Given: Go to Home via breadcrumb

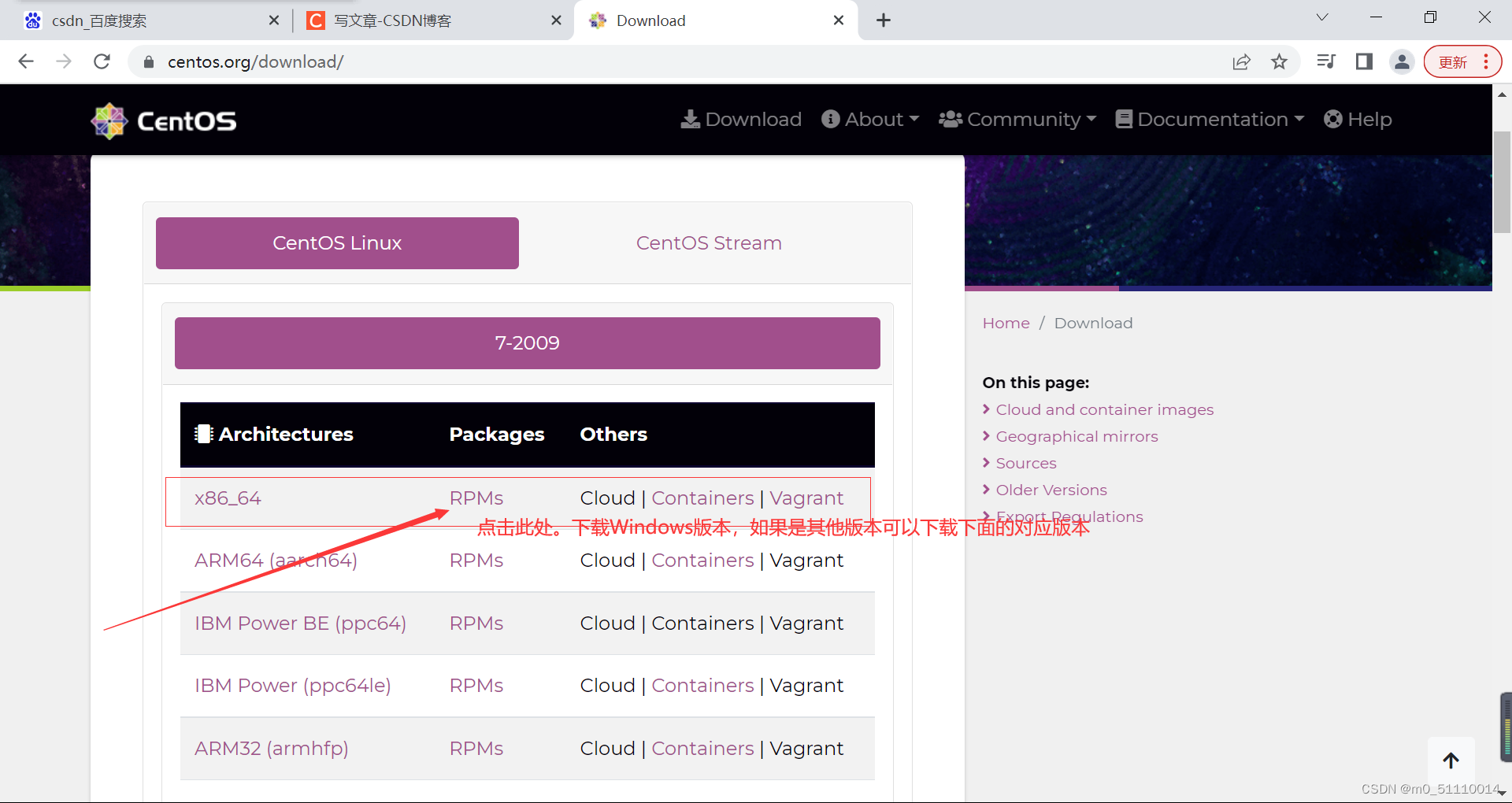Looking at the screenshot, I should tap(1006, 324).
